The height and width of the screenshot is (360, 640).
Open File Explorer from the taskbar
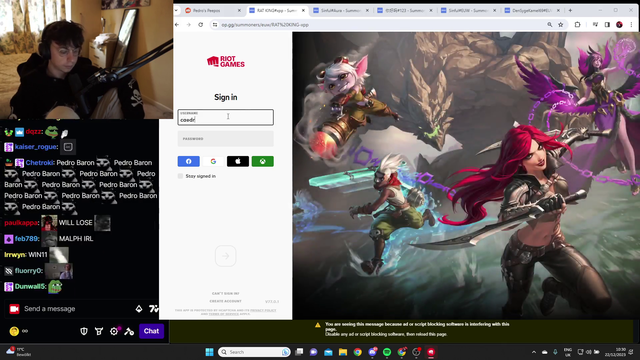coord(343,352)
